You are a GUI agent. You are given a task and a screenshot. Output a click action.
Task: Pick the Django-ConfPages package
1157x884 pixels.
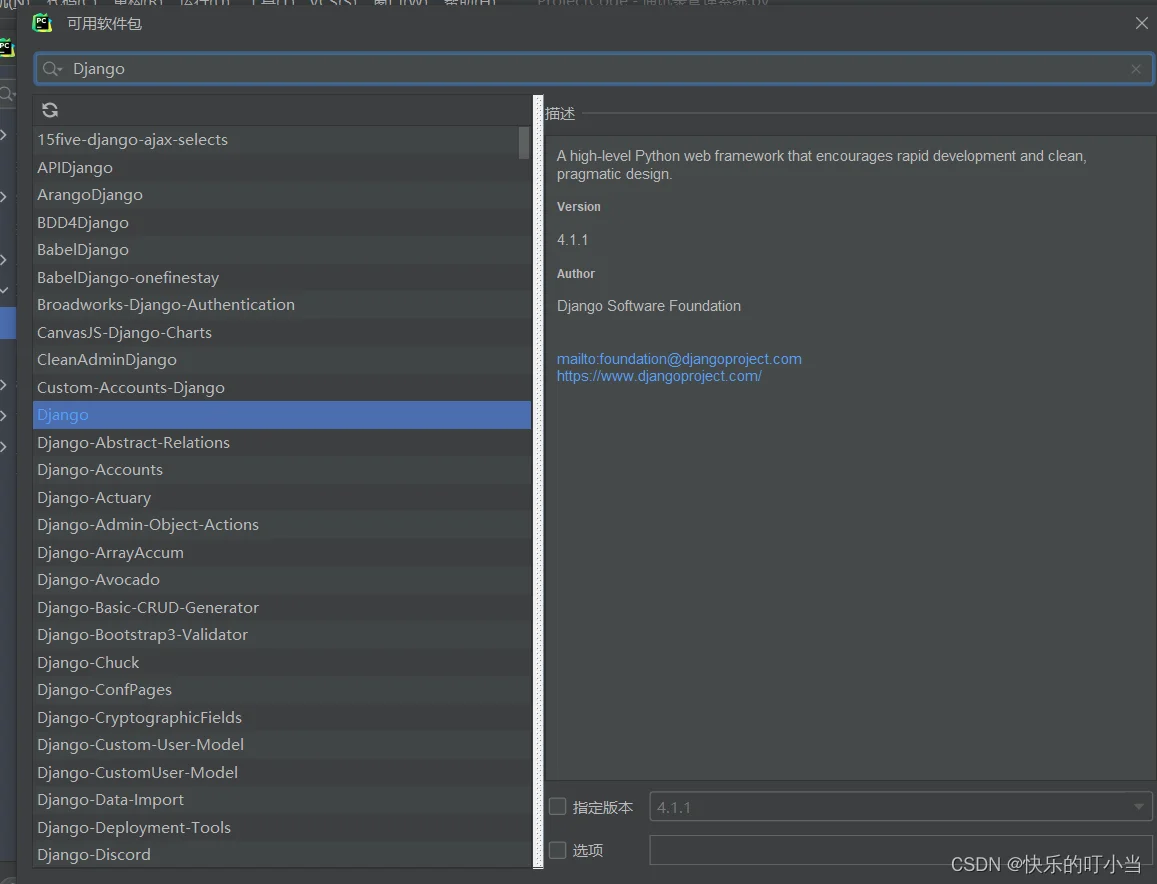[282, 689]
